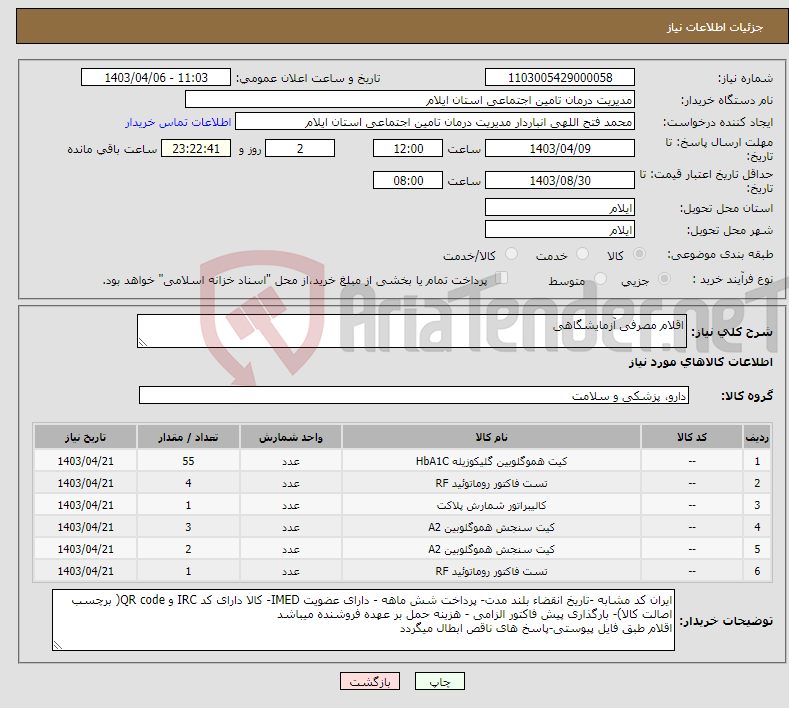
Task: Click row 4 item کیت سنجش هموگلوبین A2
Action: 491,527
